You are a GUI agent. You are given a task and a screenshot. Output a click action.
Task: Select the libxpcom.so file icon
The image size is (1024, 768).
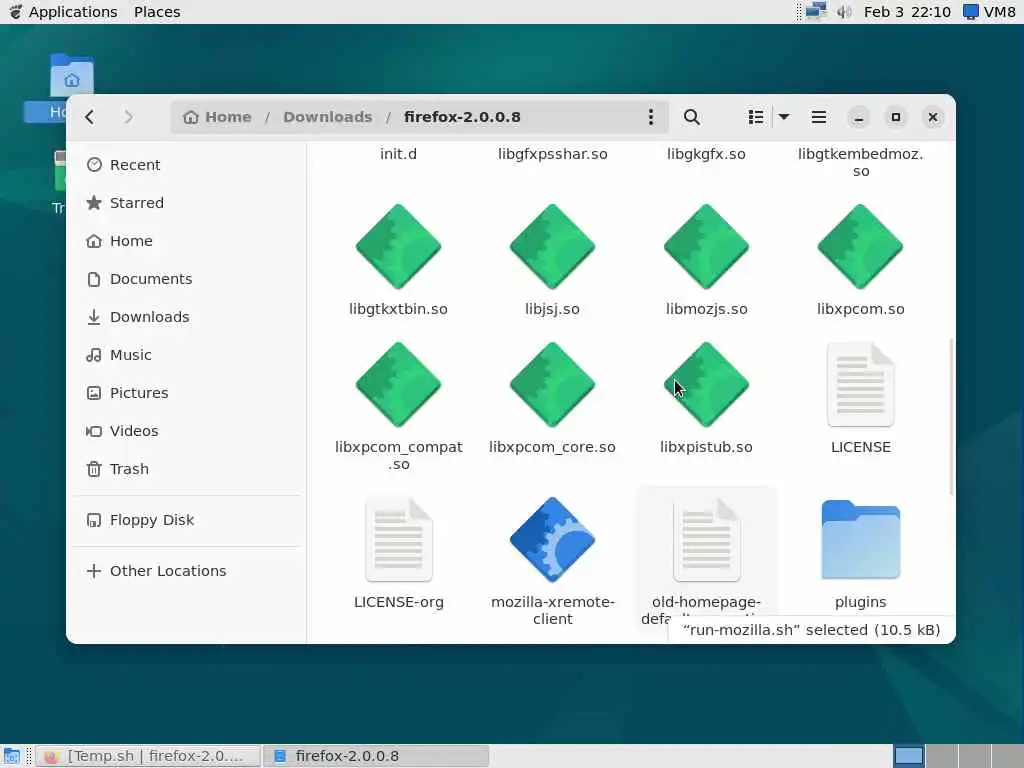[860, 247]
